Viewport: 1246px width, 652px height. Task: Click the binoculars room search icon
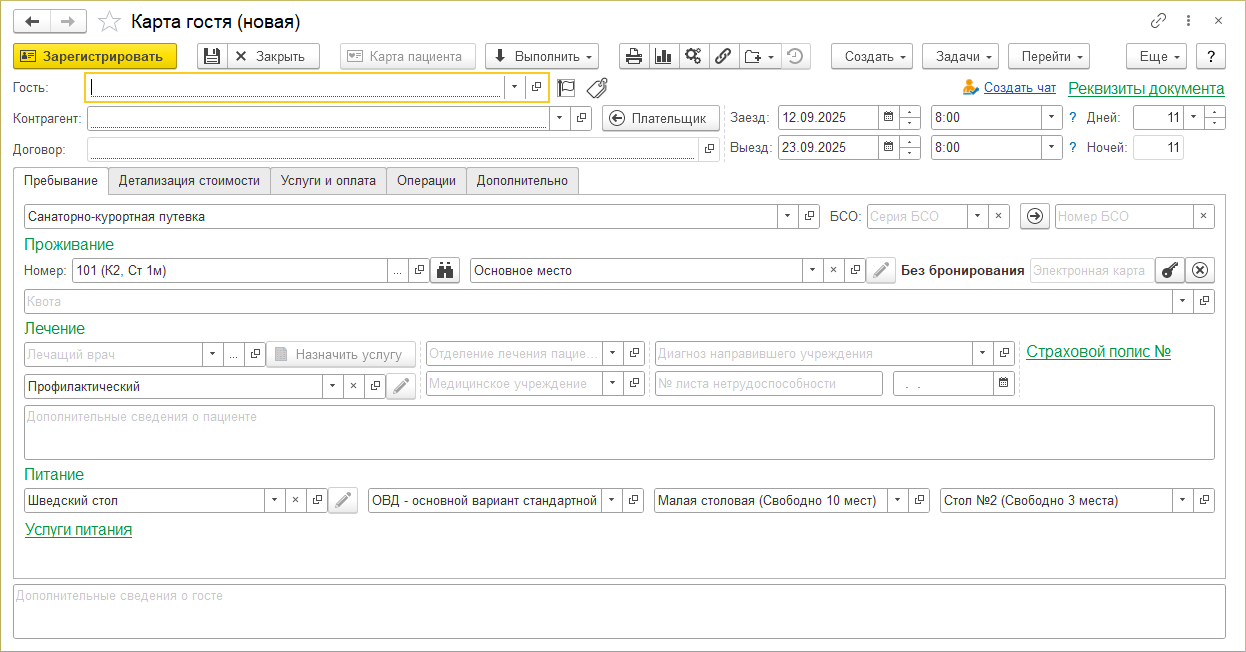(445, 270)
